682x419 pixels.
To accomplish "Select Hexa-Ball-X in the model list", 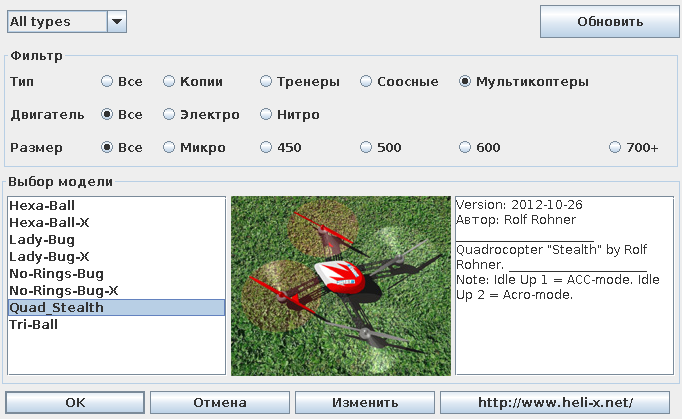I will 117,222.
